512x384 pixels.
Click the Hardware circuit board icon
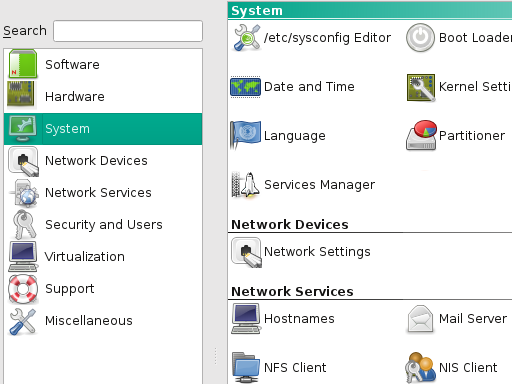pos(21,96)
